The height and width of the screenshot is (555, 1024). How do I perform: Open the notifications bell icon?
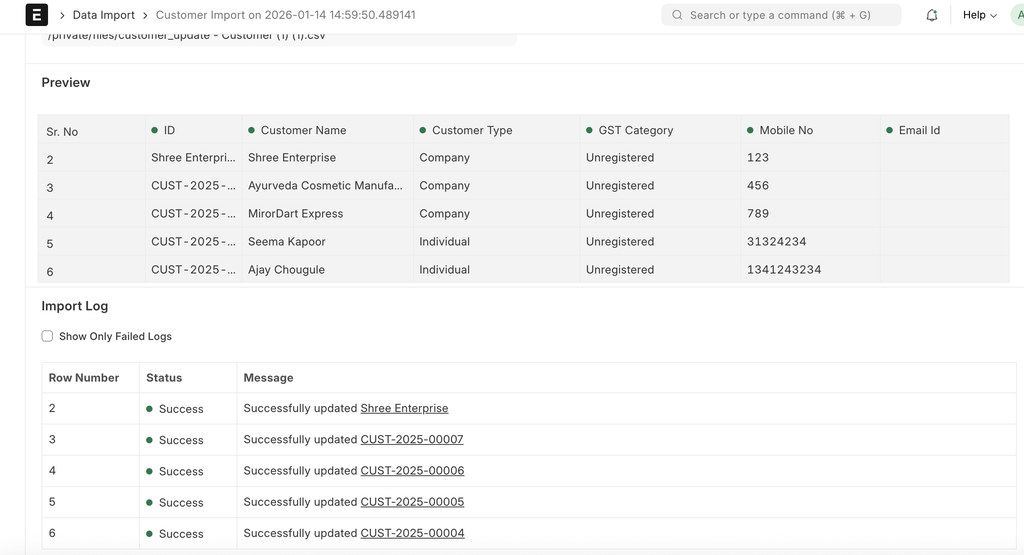click(932, 15)
